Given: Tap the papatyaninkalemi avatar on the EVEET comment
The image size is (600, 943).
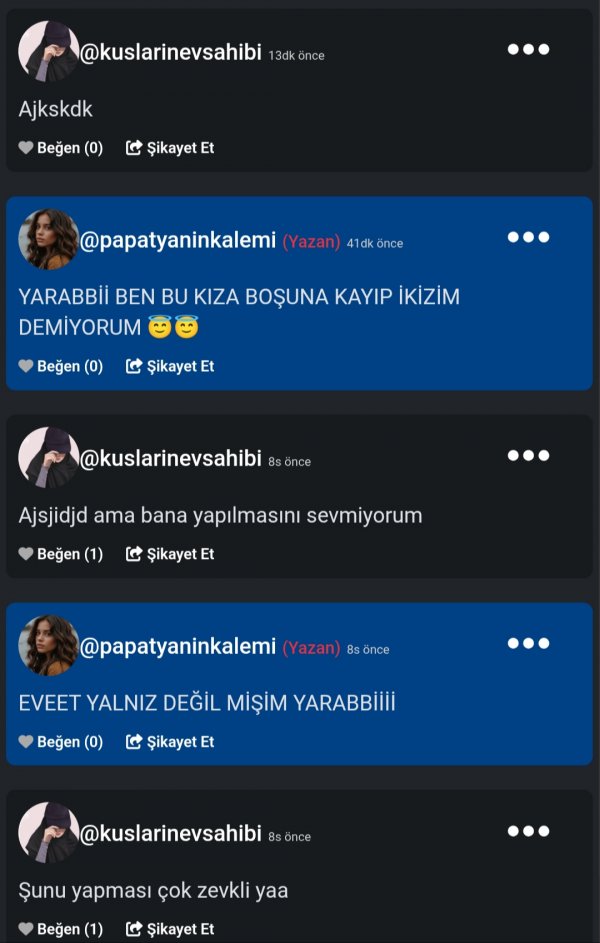Looking at the screenshot, I should point(49,645).
